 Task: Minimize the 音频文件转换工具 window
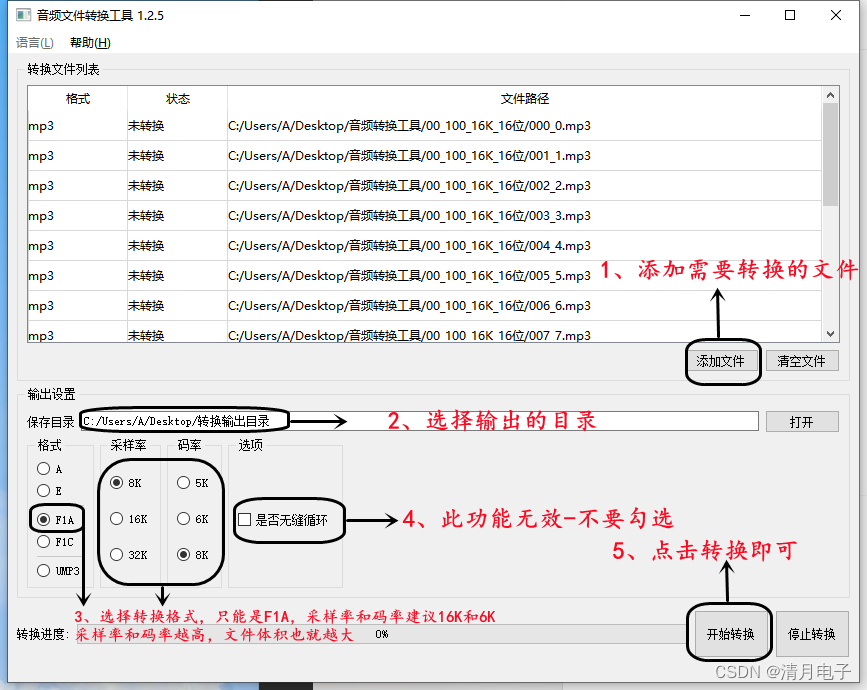click(x=745, y=15)
